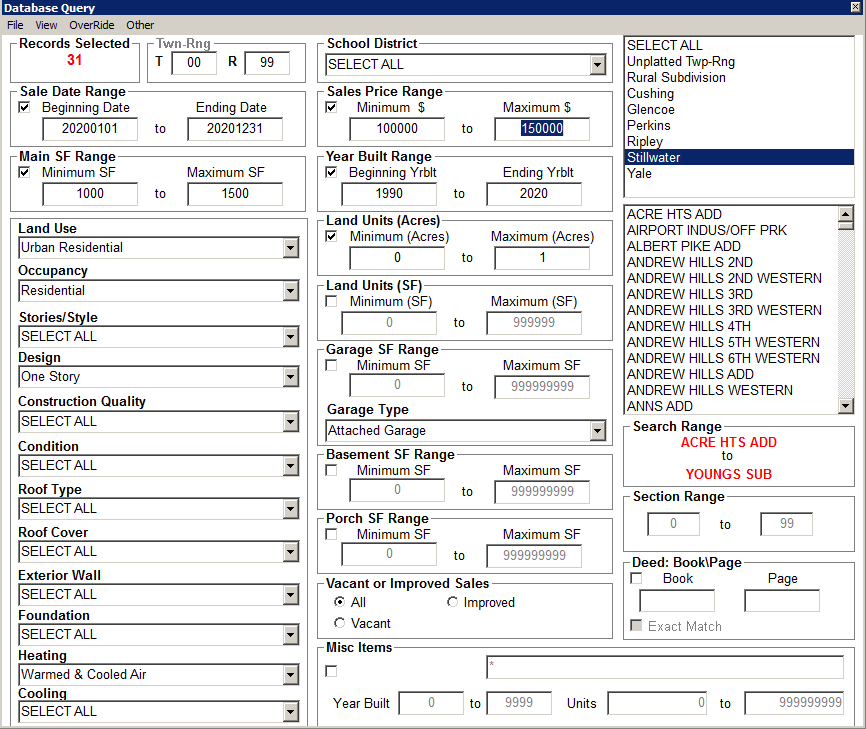Select Cushing in the city list
This screenshot has height=729, width=866.
pos(650,94)
